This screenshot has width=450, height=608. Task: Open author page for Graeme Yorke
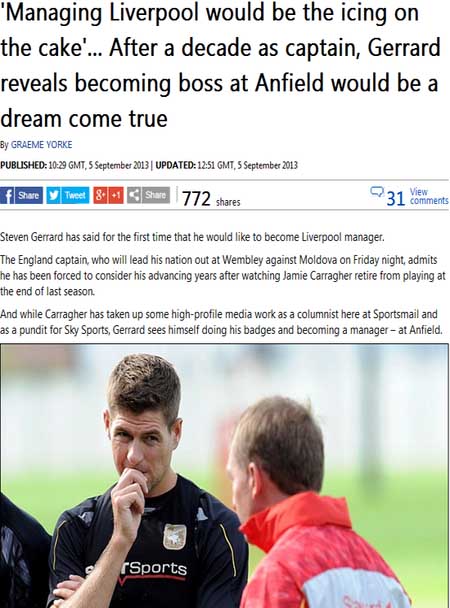click(41, 145)
